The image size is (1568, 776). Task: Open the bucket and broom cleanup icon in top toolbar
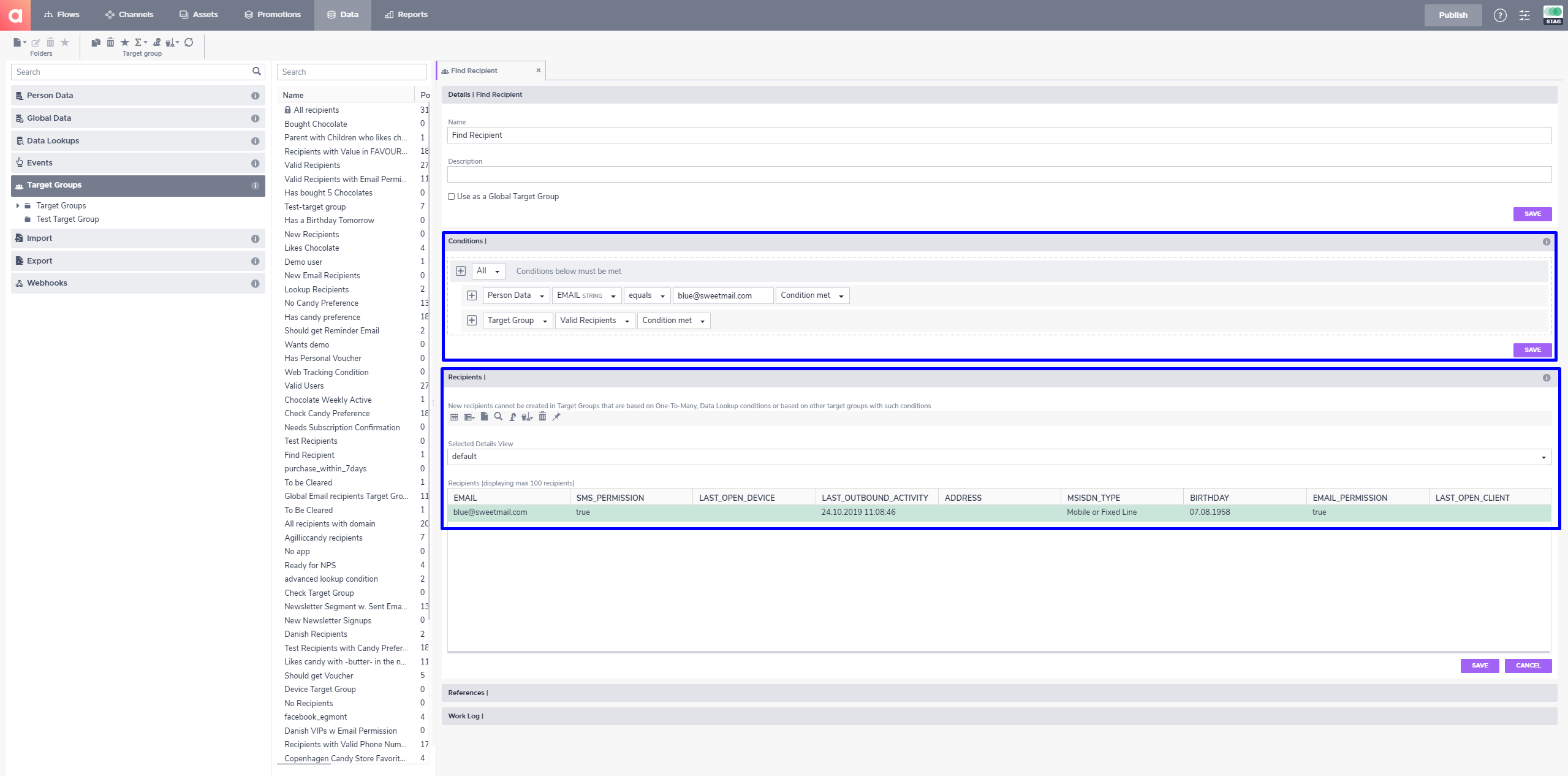tap(172, 42)
